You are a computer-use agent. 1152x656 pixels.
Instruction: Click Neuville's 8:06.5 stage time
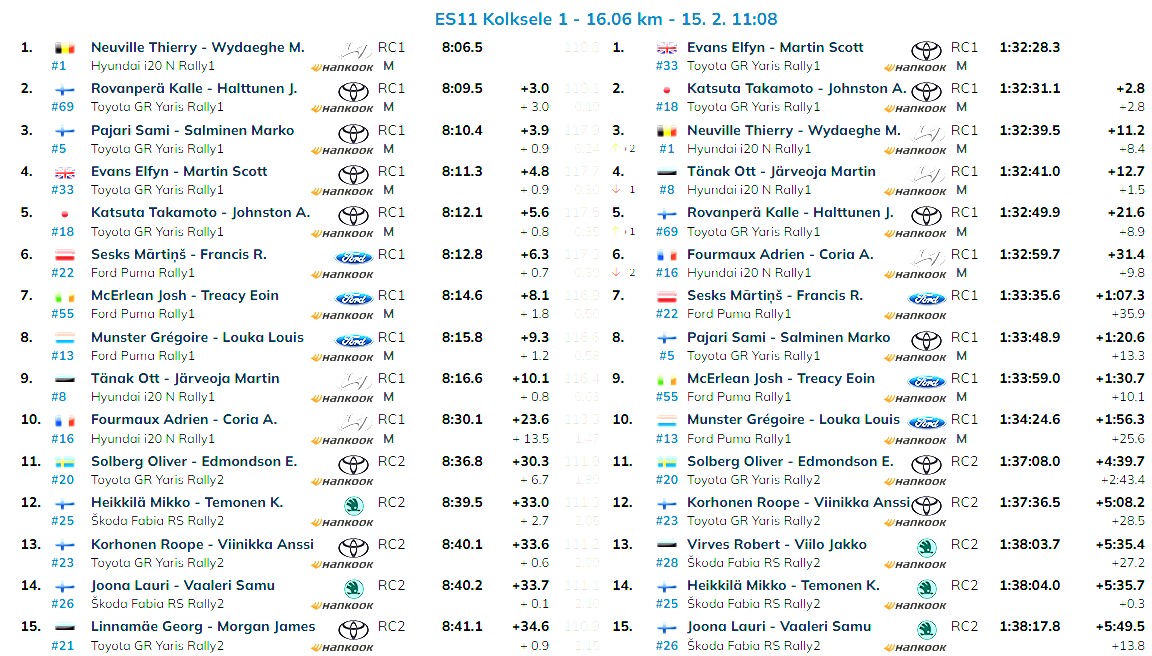pos(462,47)
